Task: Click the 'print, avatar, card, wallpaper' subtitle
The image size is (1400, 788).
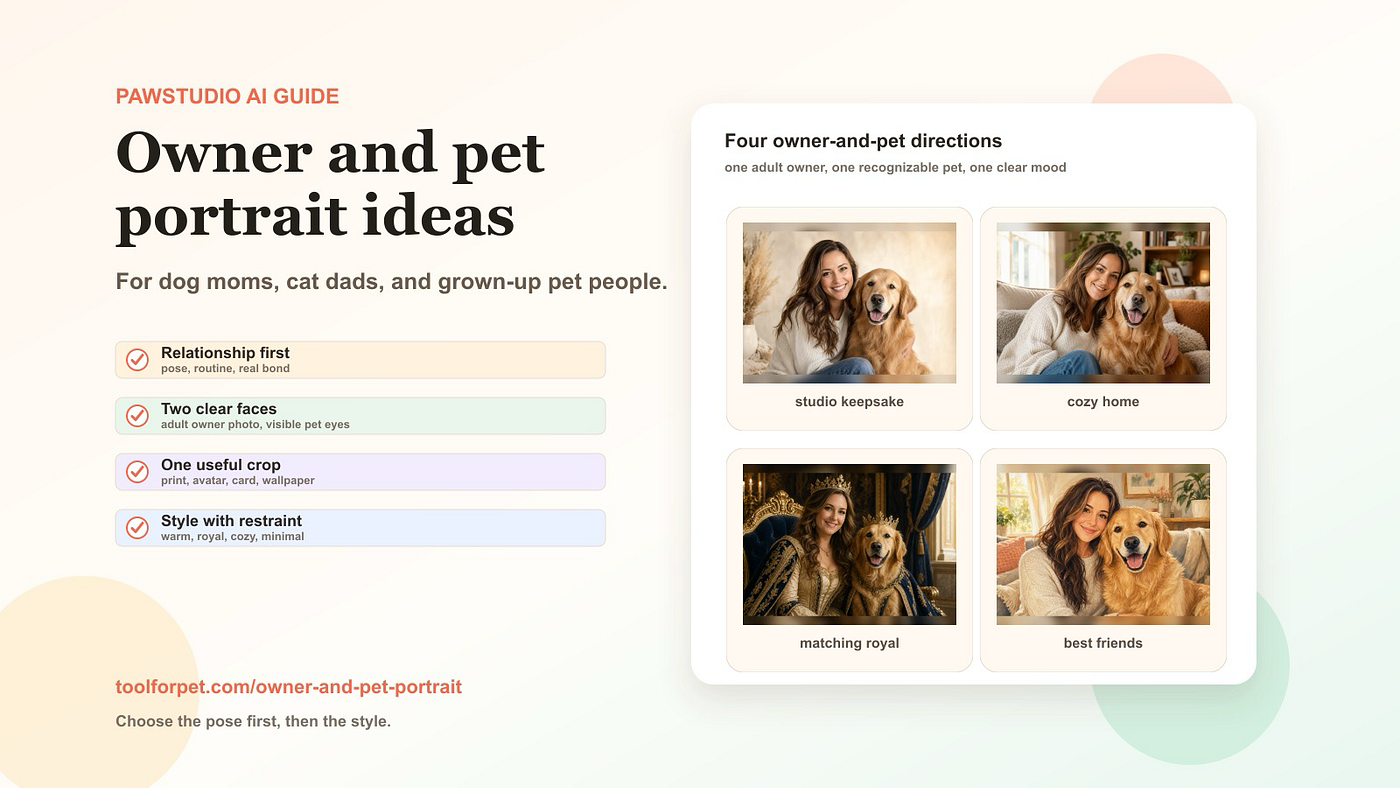Action: tap(238, 481)
